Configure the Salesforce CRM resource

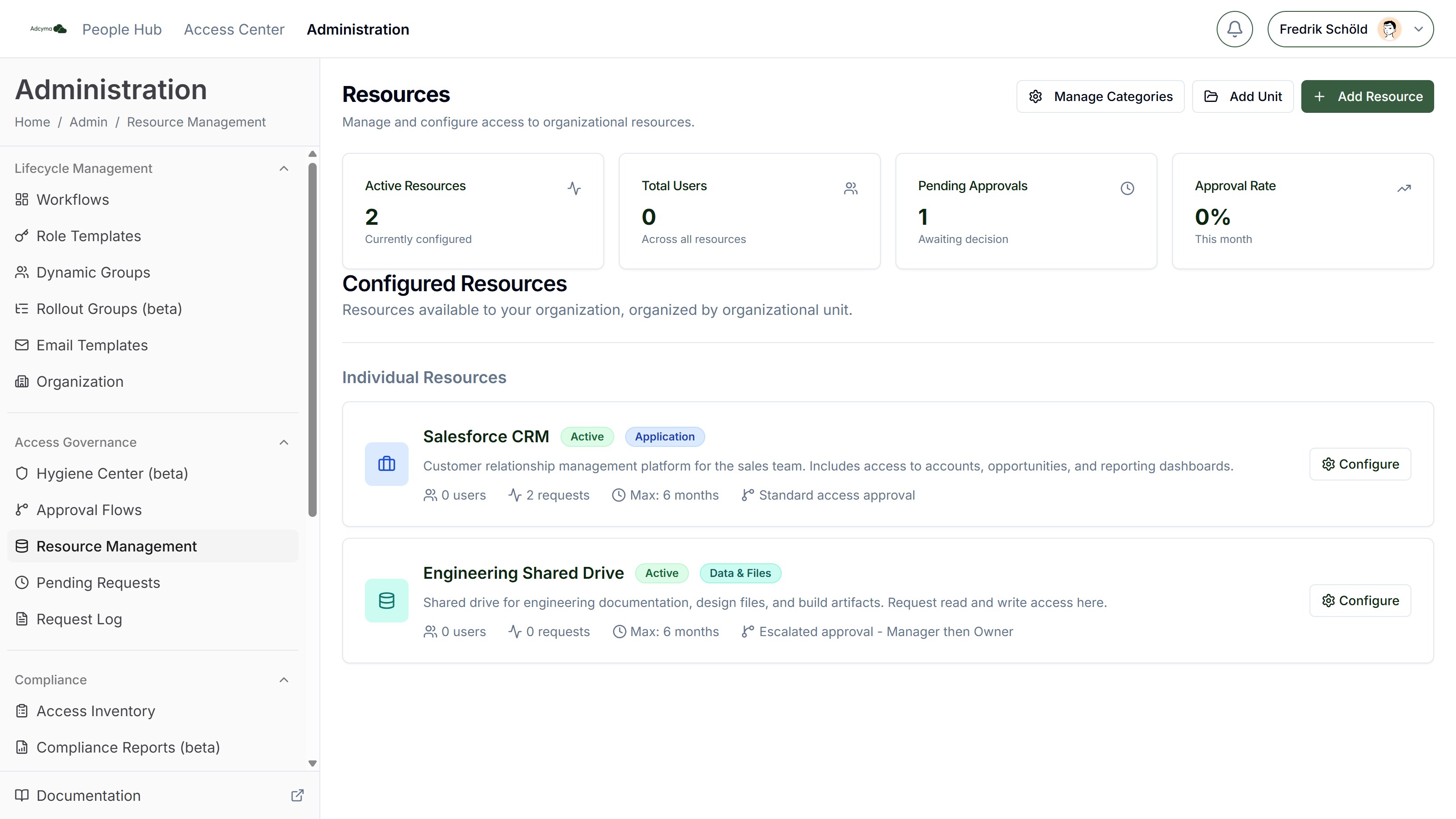(x=1360, y=464)
